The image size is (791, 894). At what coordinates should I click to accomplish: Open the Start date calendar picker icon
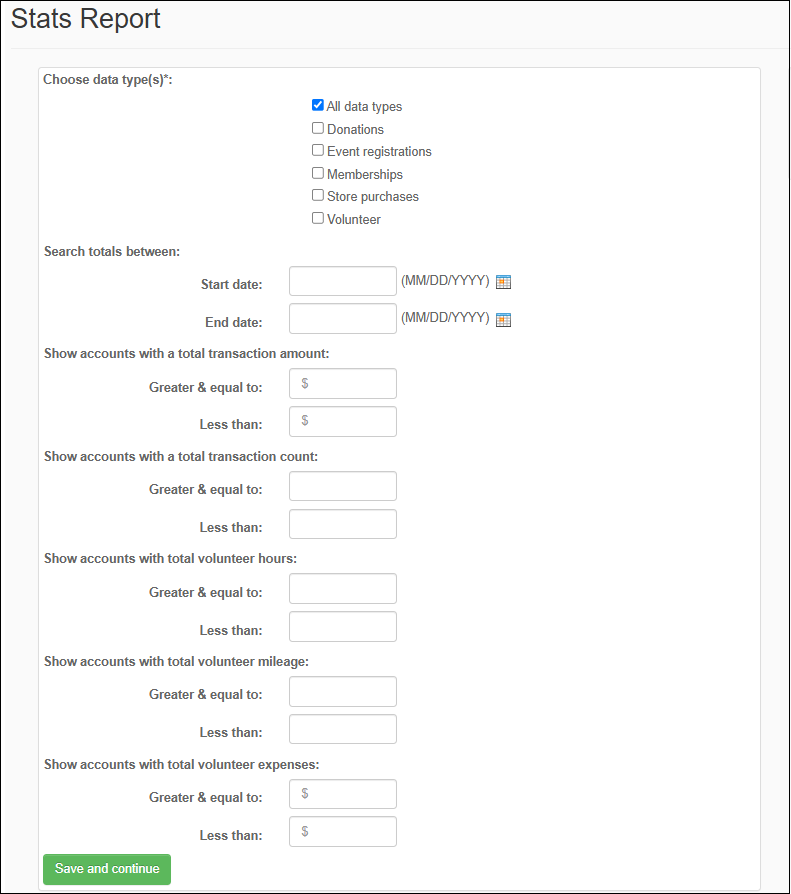pyautogui.click(x=503, y=282)
